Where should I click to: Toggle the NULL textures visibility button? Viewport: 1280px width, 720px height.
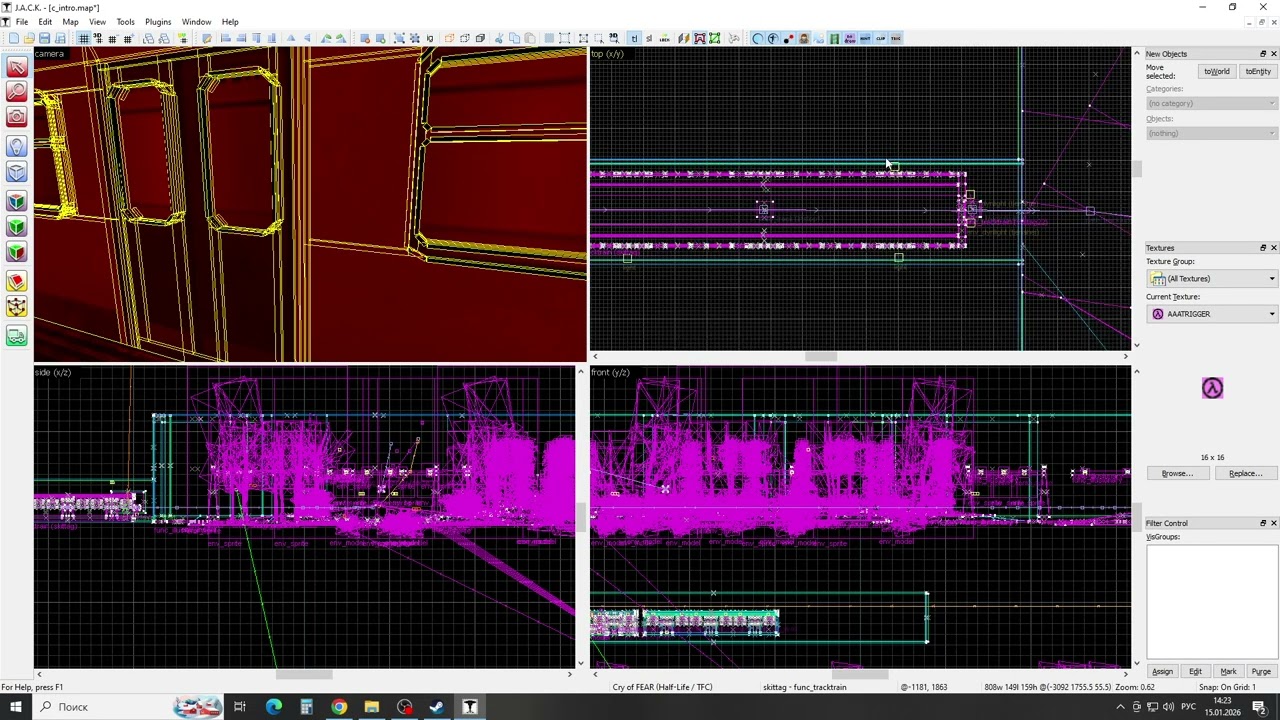pos(849,38)
